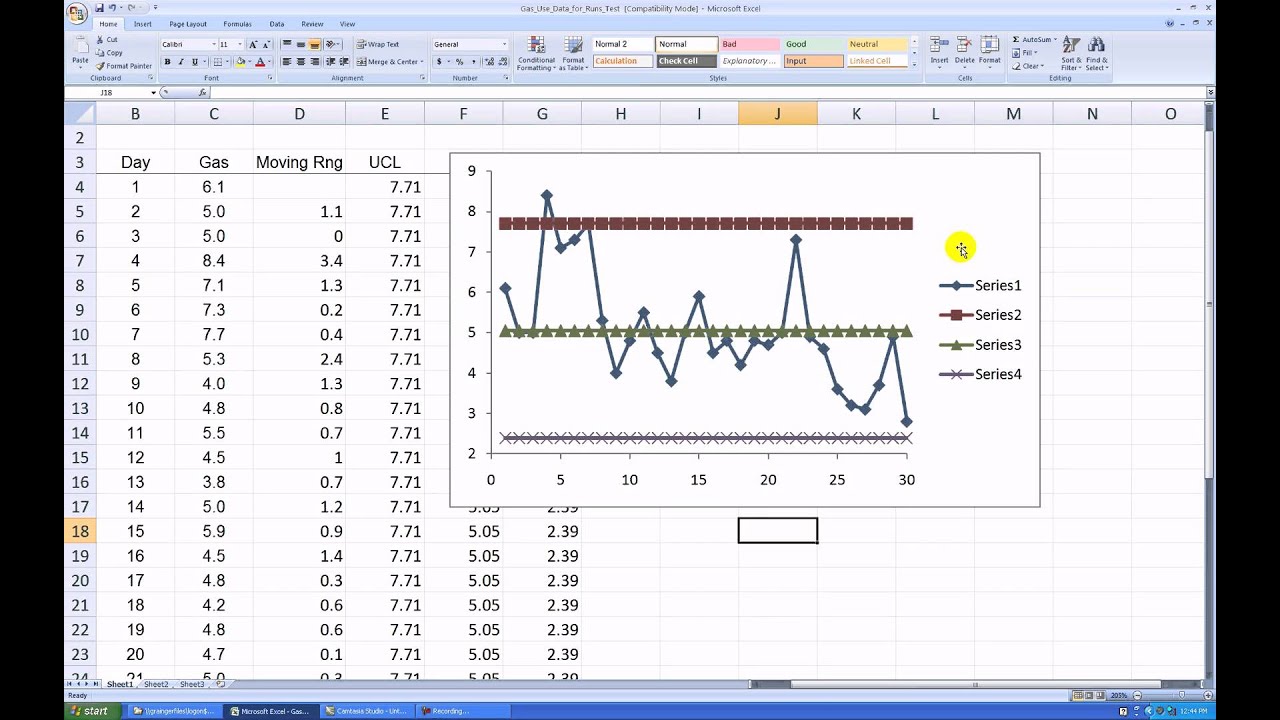Apply the Bad cell style
Image resolution: width=1280 pixels, height=720 pixels.
pos(749,44)
